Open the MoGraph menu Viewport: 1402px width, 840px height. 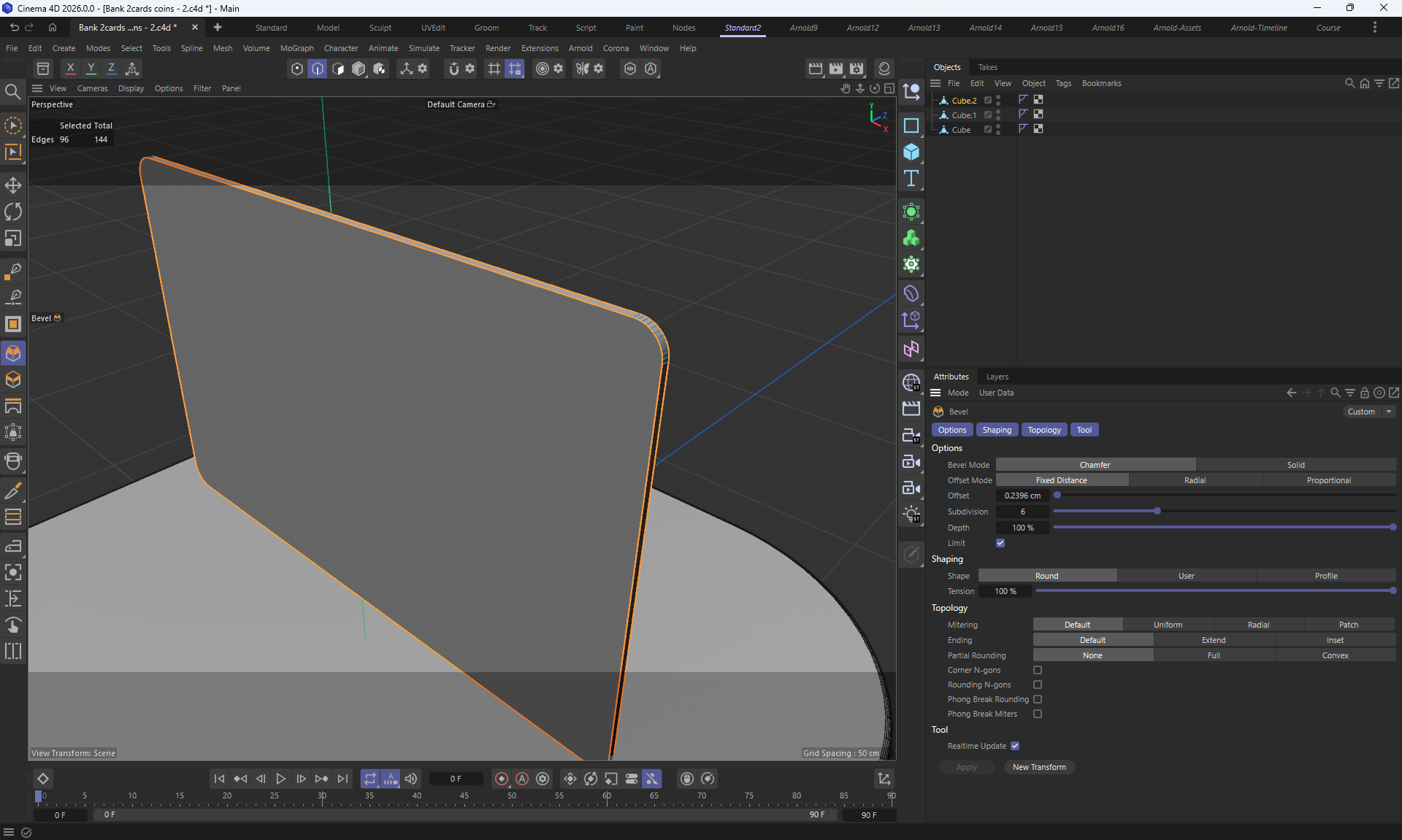tap(296, 48)
